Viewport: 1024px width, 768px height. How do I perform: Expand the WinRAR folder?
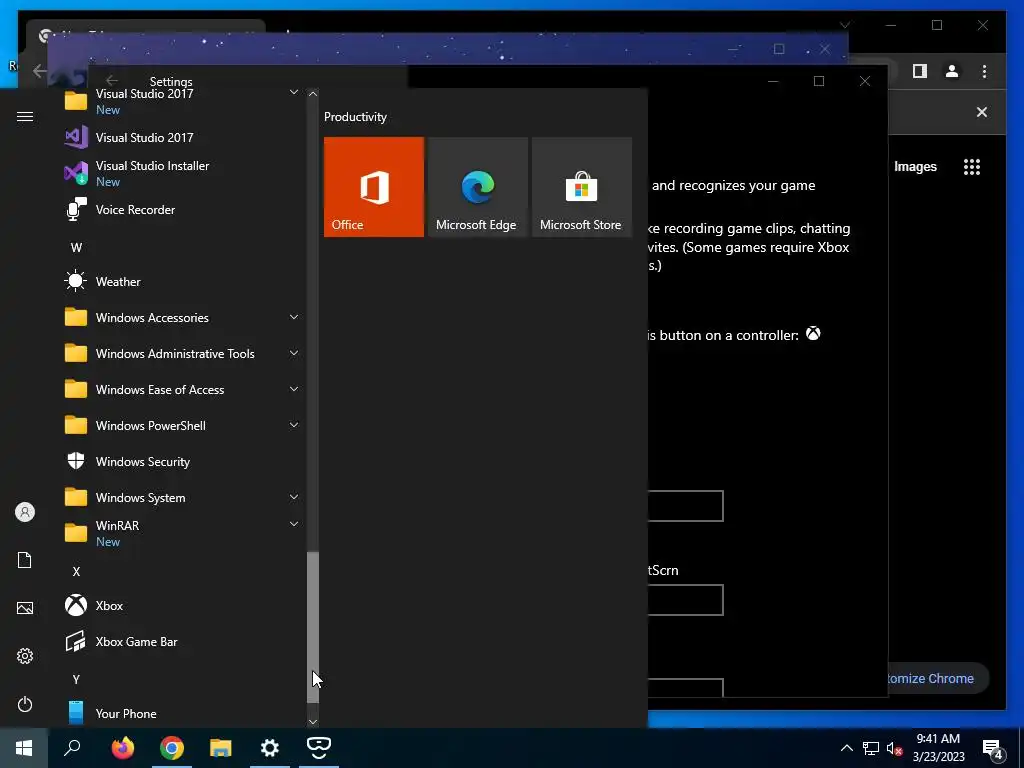(x=294, y=524)
